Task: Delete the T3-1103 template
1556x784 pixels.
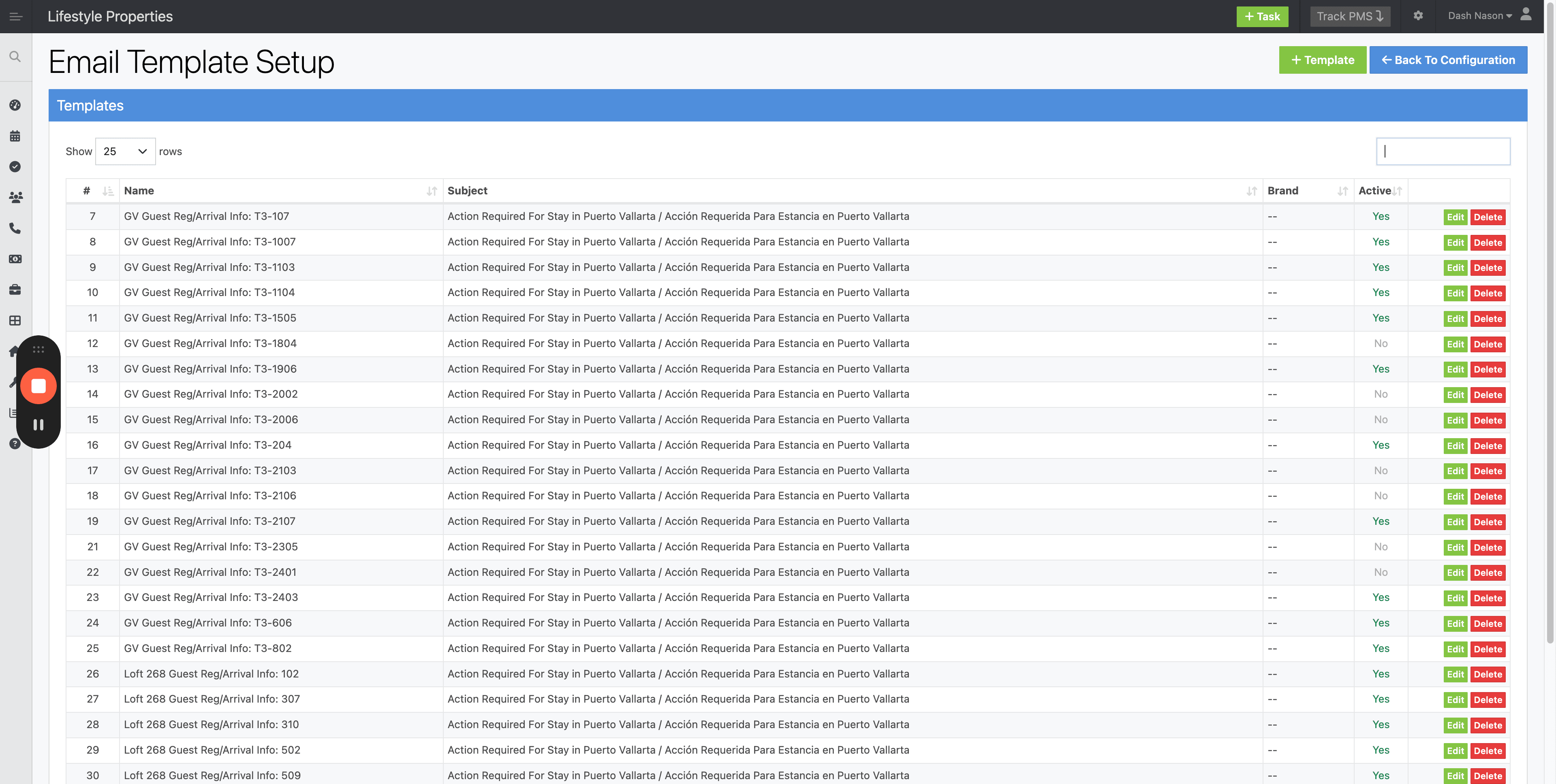Action: pos(1487,268)
